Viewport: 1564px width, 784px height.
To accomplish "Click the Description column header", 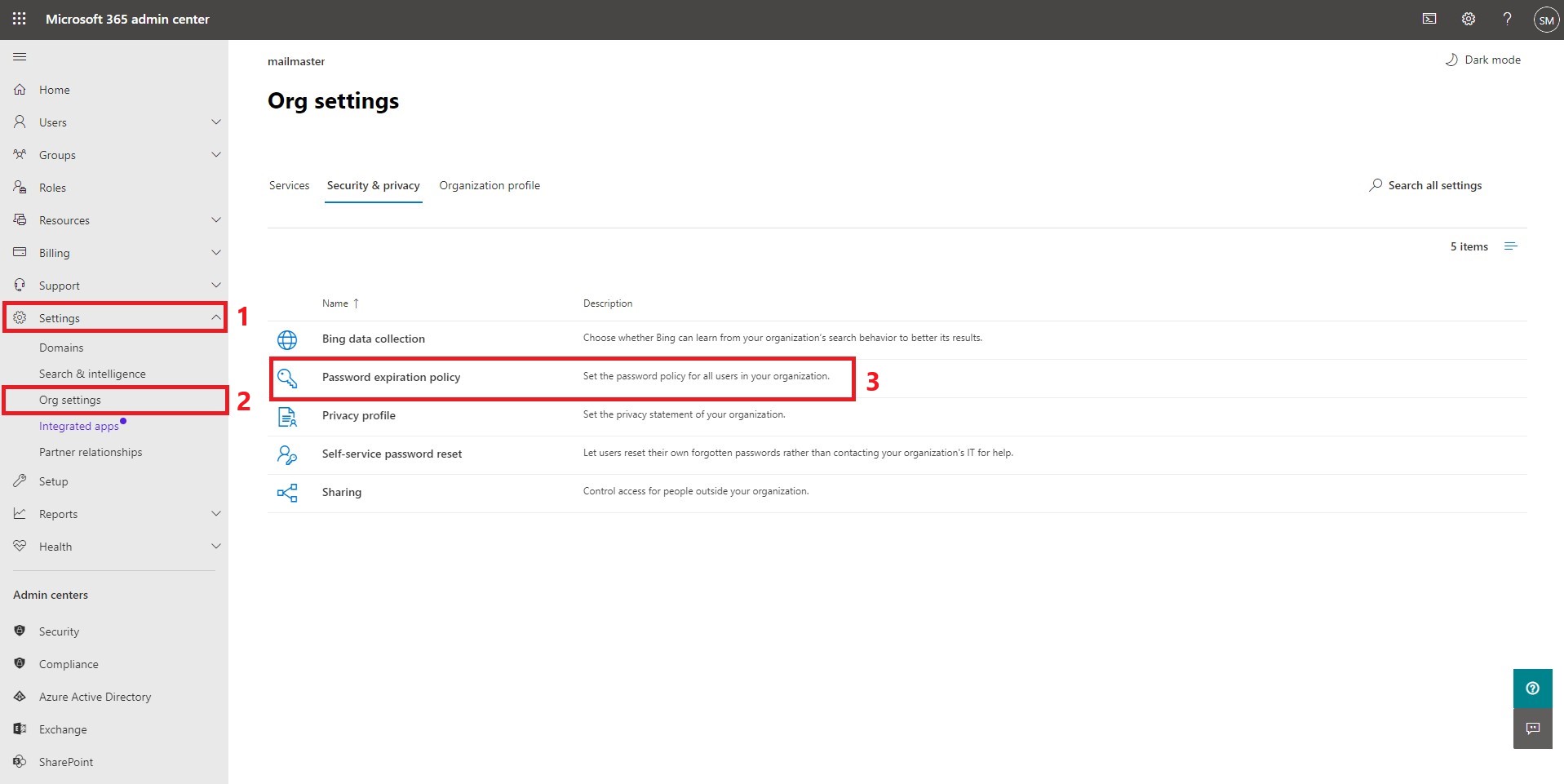I will tap(608, 303).
